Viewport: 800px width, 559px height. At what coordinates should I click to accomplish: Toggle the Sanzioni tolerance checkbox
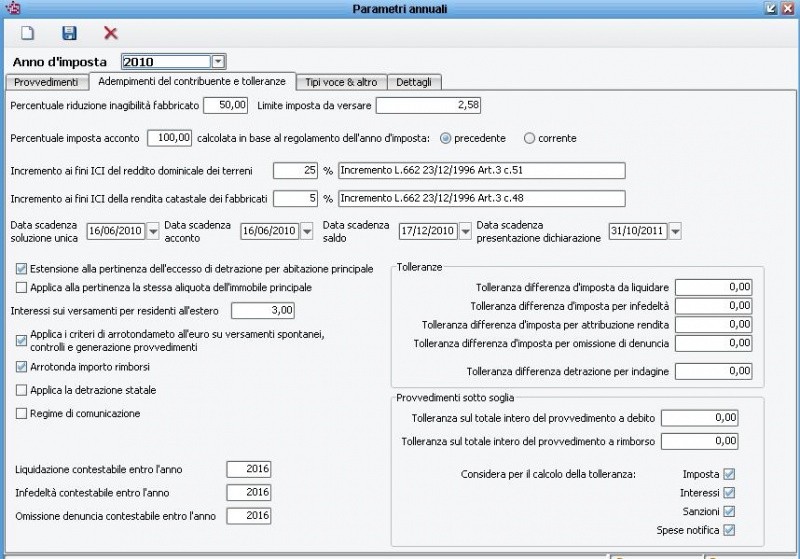pos(730,512)
